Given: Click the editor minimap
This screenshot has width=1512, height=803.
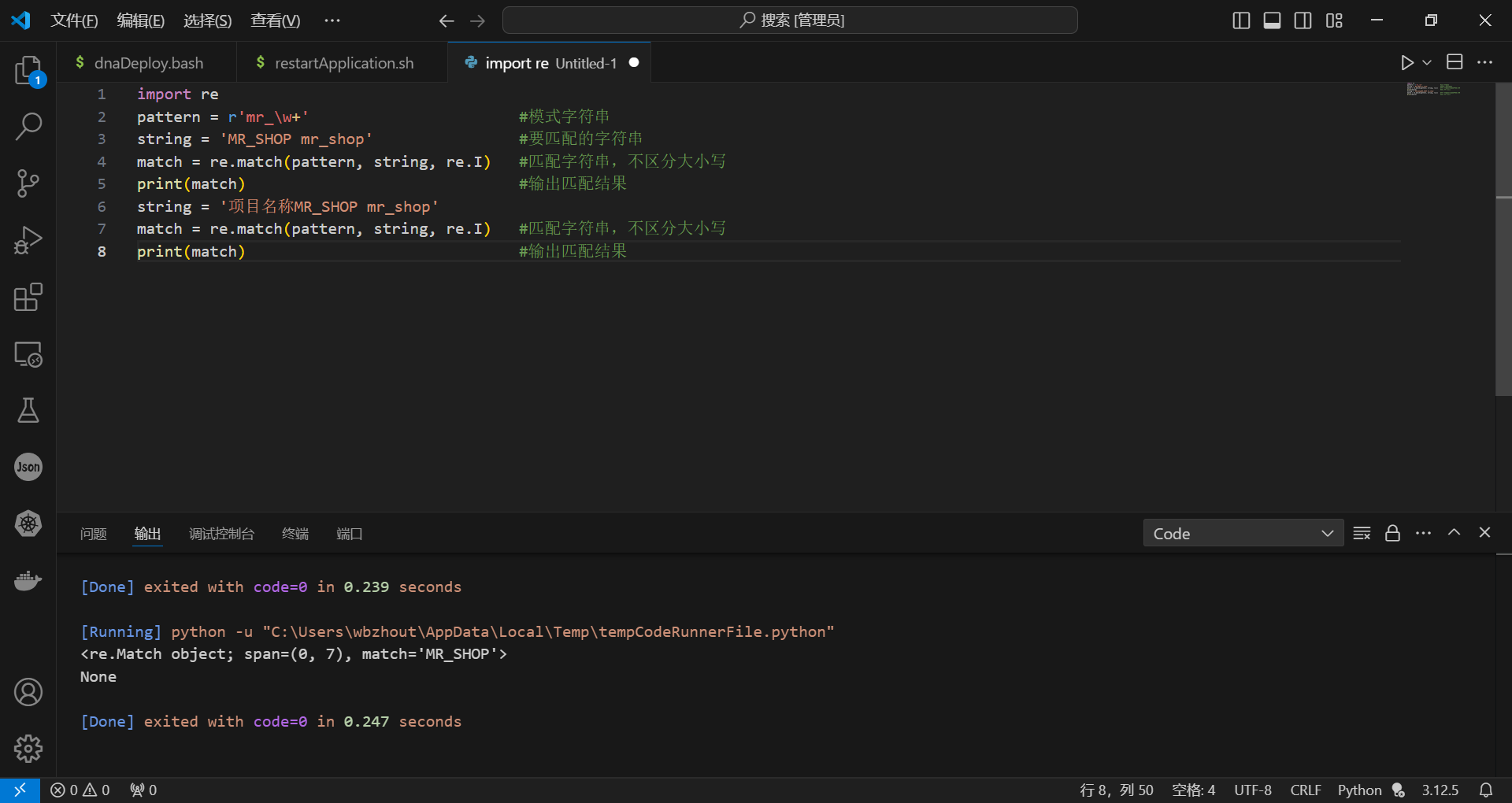Looking at the screenshot, I should click(x=1433, y=90).
